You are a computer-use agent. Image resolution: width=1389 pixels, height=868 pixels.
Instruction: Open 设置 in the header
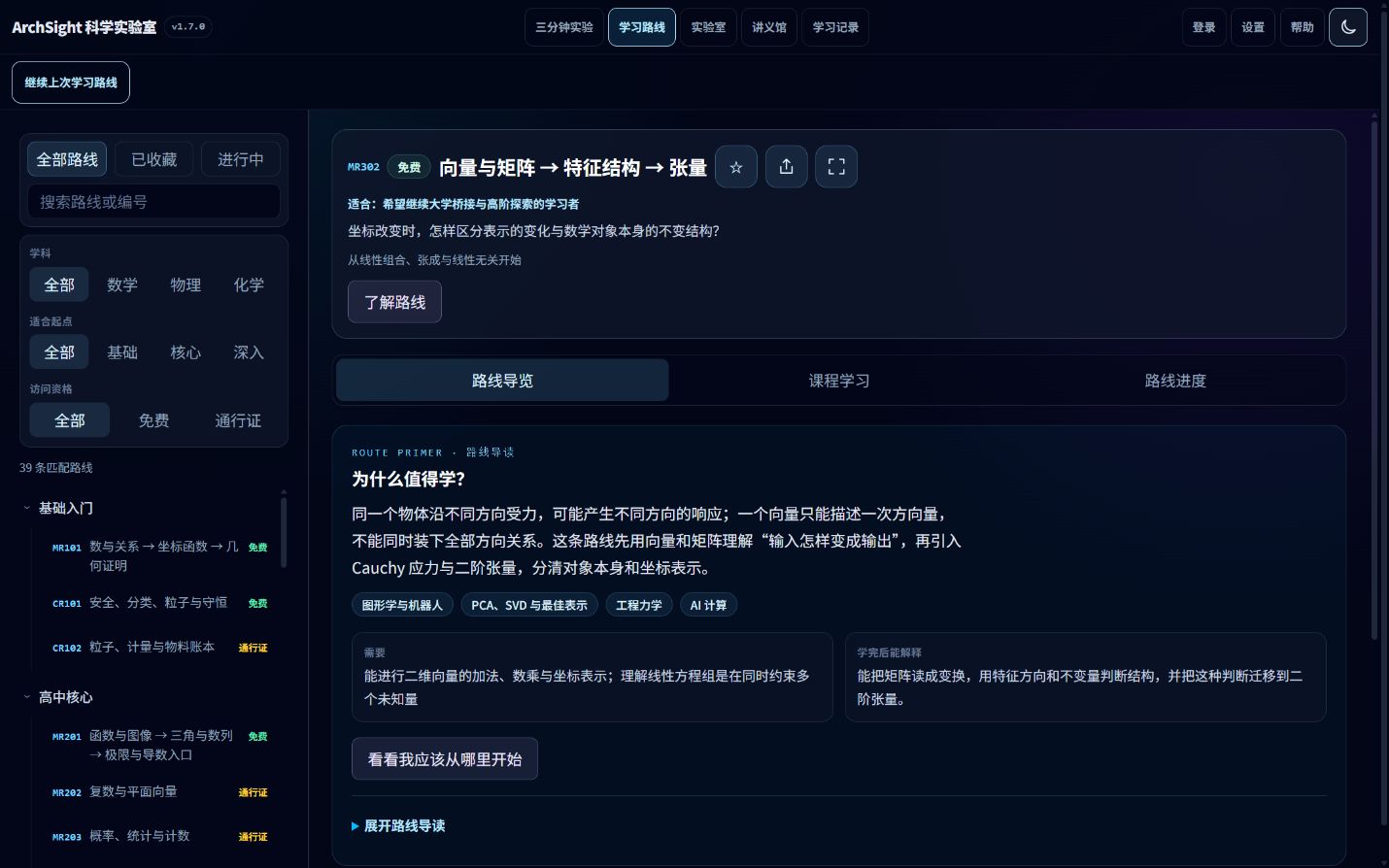coord(1253,27)
